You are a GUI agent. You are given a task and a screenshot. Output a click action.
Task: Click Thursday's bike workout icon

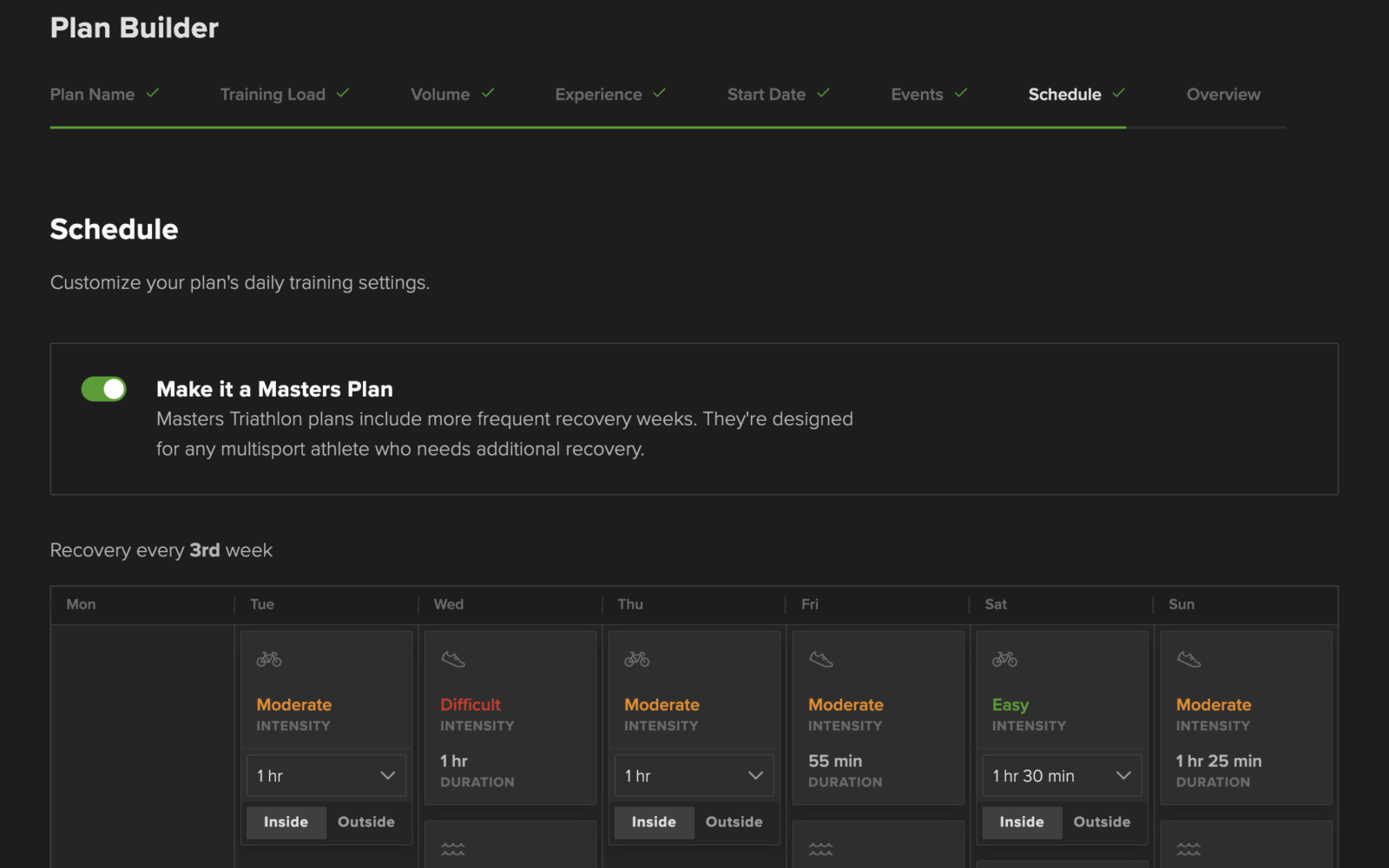point(636,658)
